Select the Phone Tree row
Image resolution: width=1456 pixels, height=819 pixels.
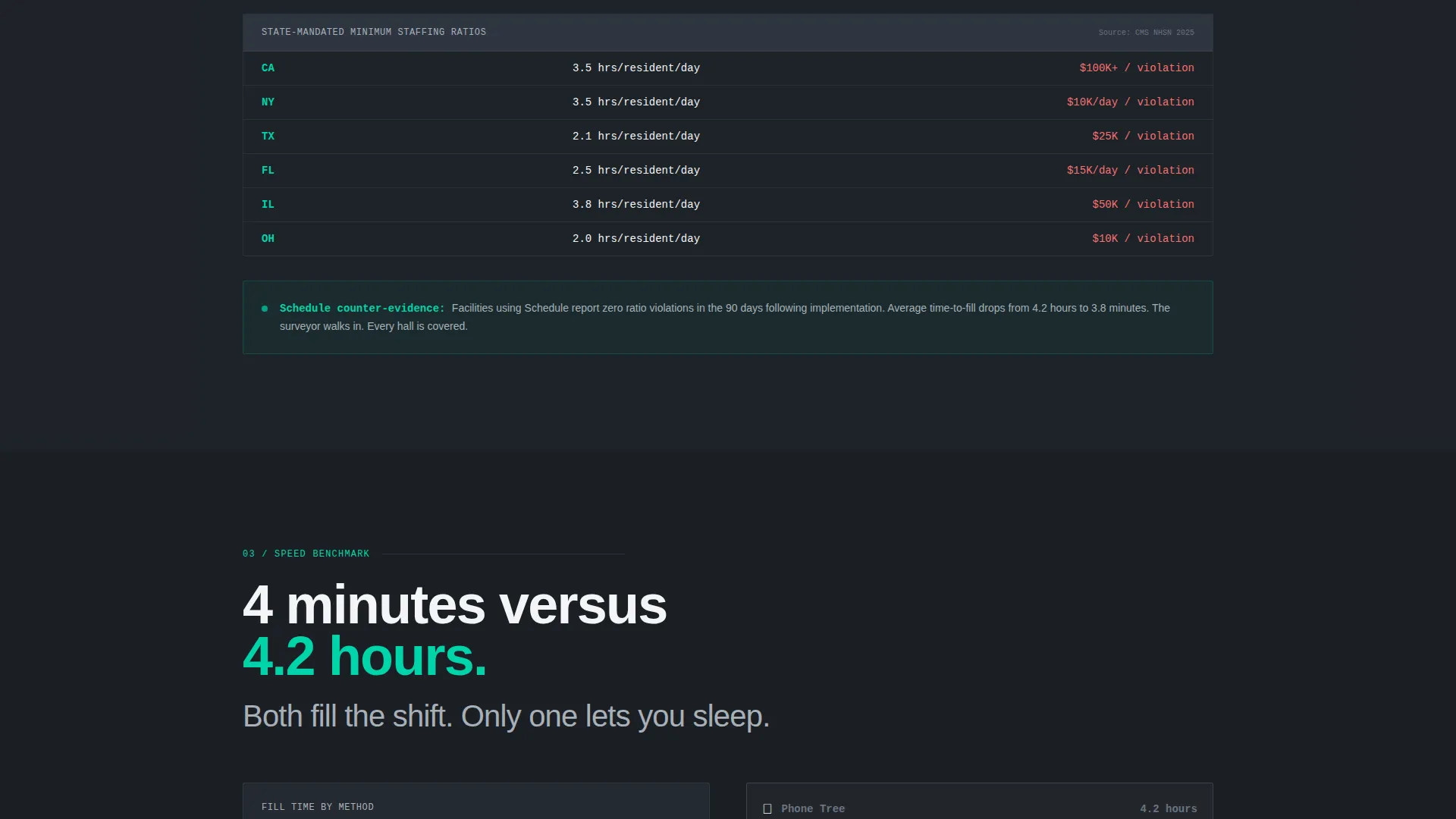click(x=979, y=808)
